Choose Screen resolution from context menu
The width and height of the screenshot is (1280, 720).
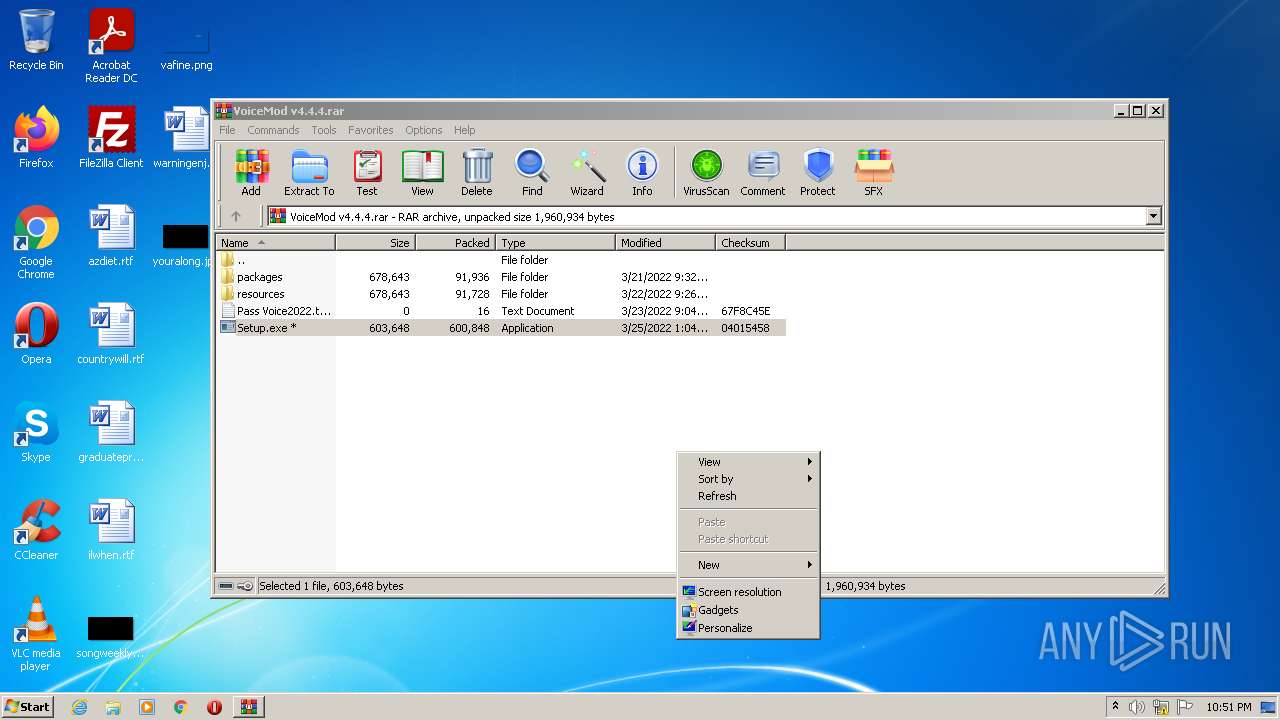(748, 592)
